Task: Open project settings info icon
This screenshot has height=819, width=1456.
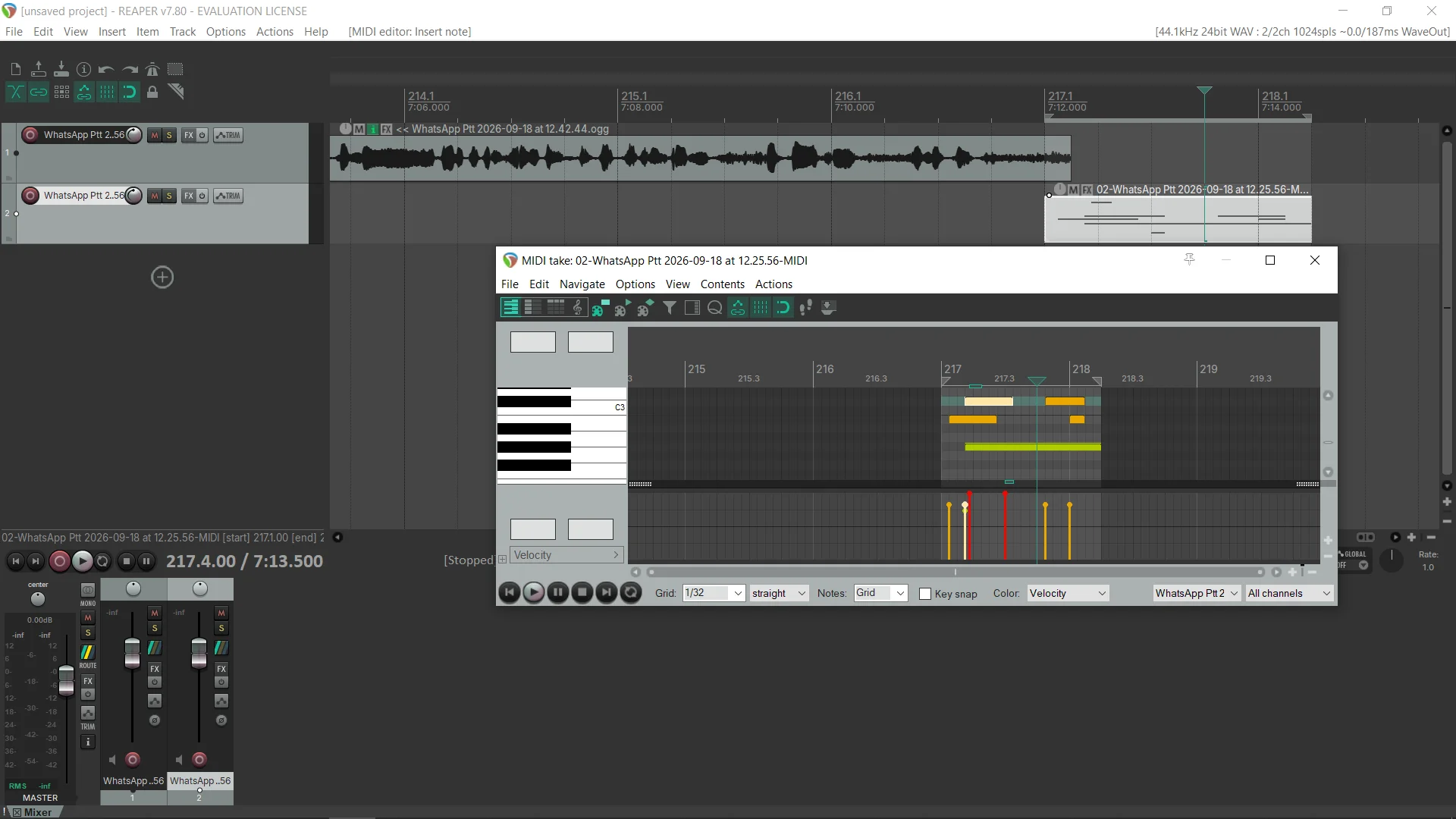Action: click(x=84, y=69)
